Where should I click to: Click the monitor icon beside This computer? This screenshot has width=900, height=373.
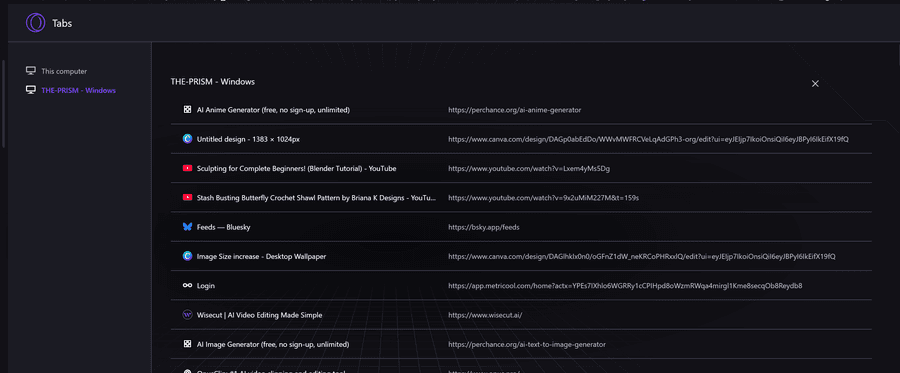(x=31, y=71)
